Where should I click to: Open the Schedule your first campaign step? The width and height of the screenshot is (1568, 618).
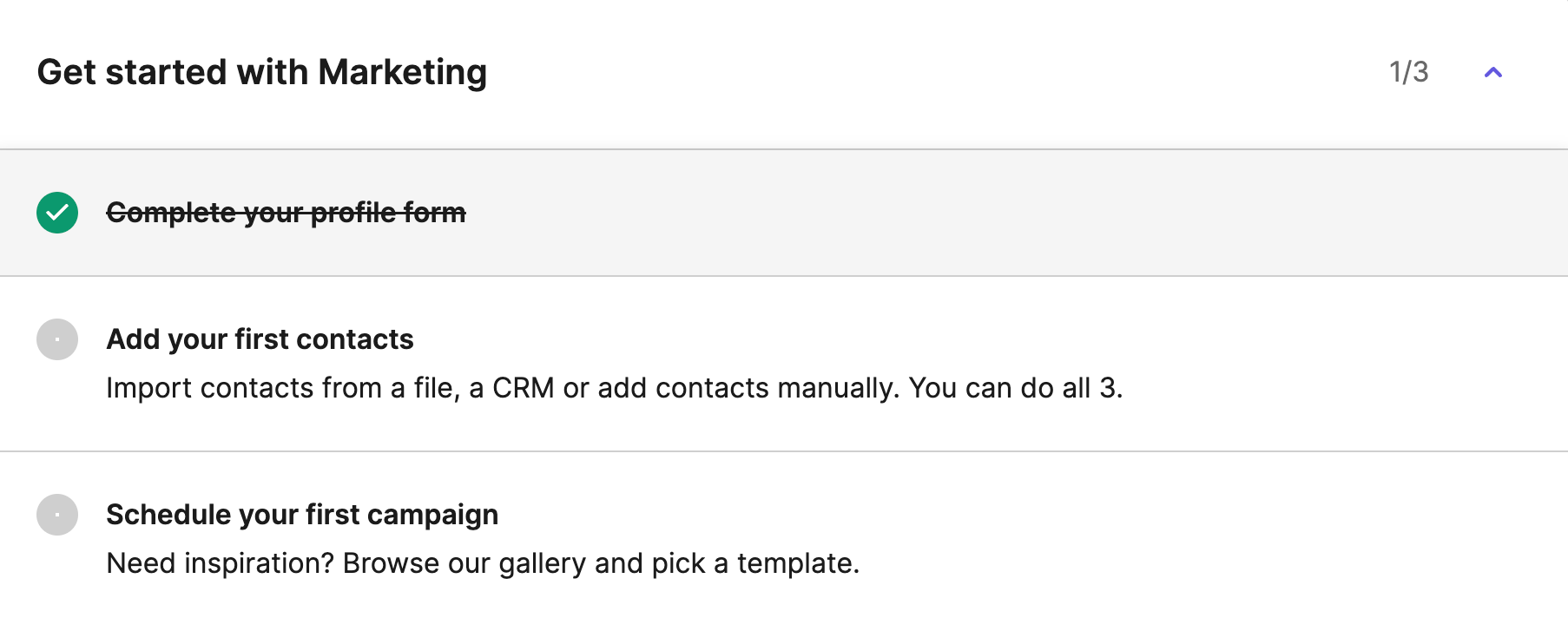click(x=302, y=515)
